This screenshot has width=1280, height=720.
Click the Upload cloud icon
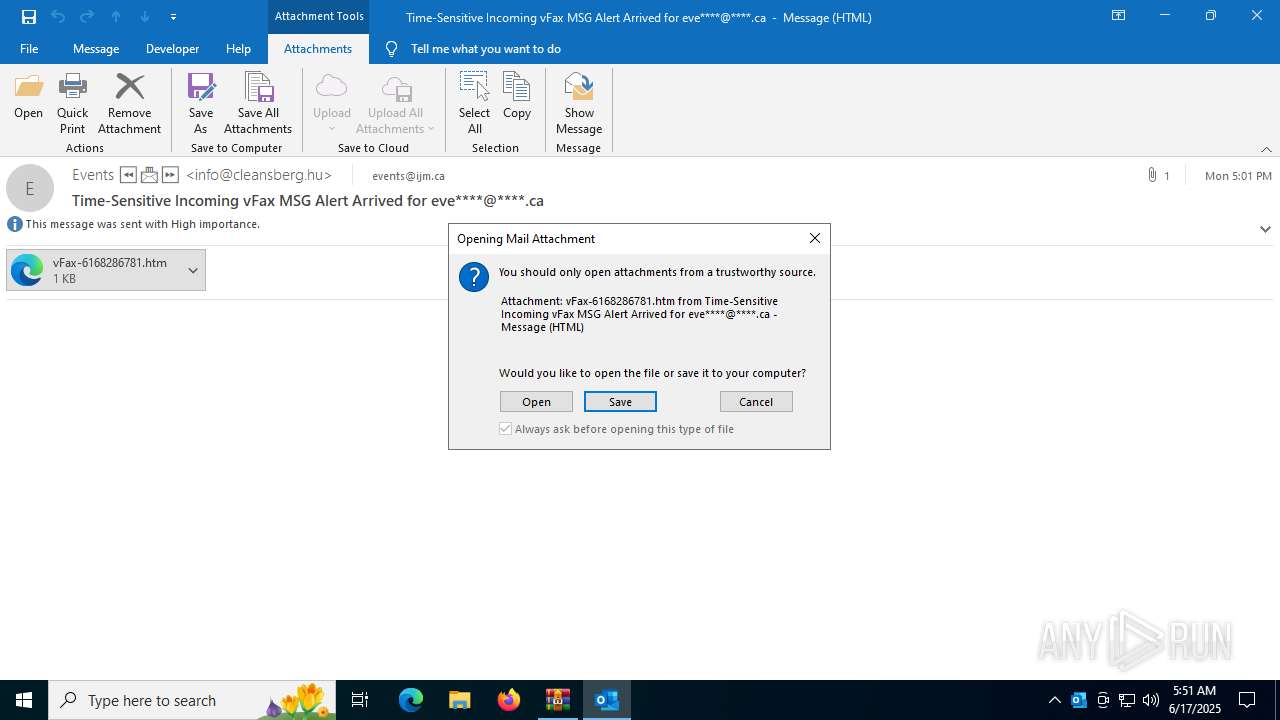[331, 88]
